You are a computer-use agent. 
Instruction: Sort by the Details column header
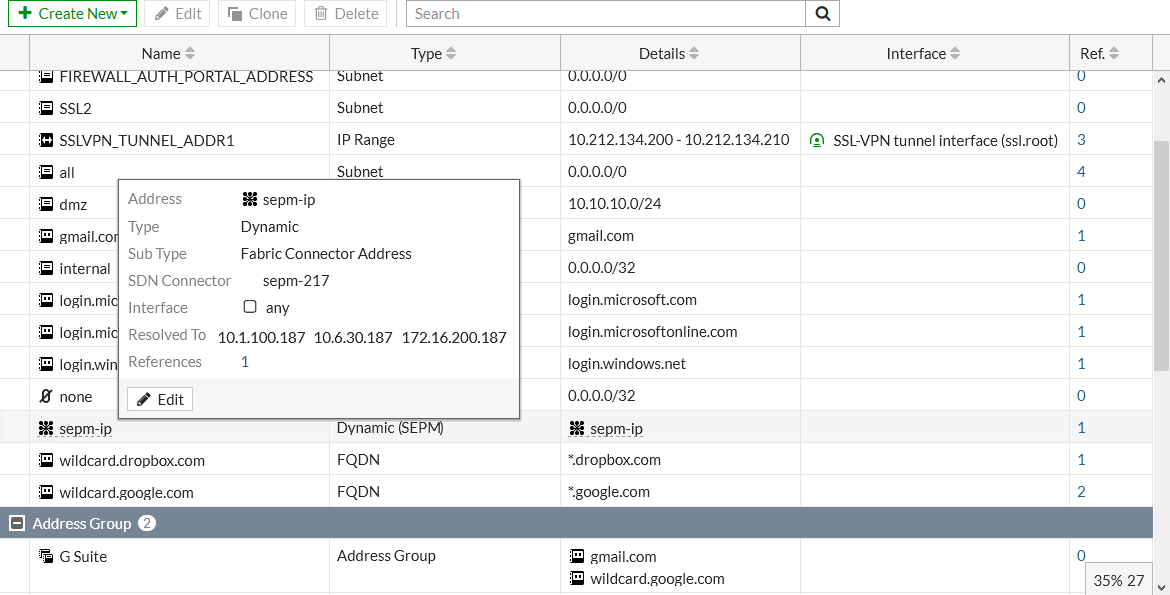(669, 54)
